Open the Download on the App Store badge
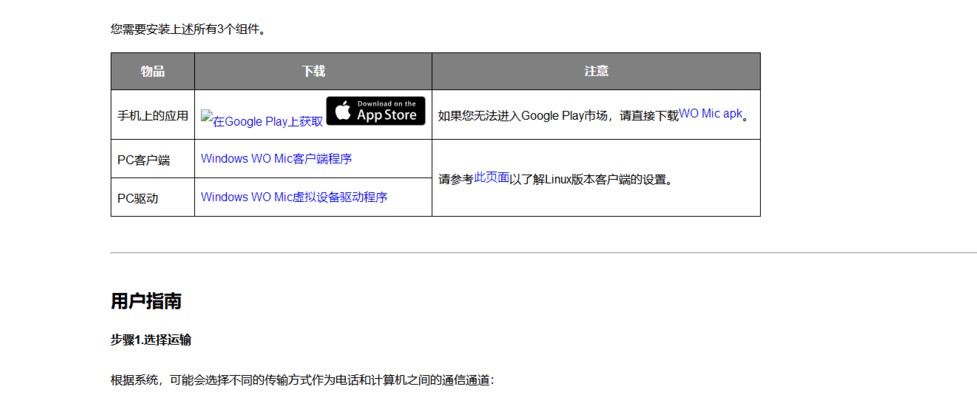This screenshot has width=977, height=399. pyautogui.click(x=376, y=110)
